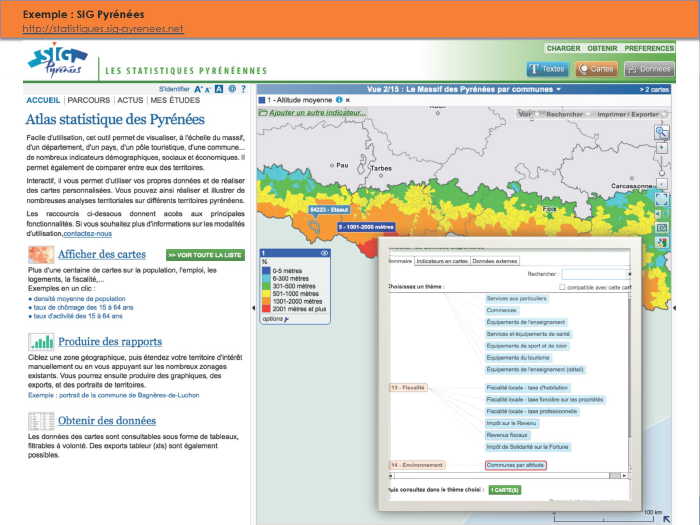This screenshot has width=700, height=525.
Task: Click the red 2001 mètres et plus swatch
Action: pyautogui.click(x=266, y=308)
